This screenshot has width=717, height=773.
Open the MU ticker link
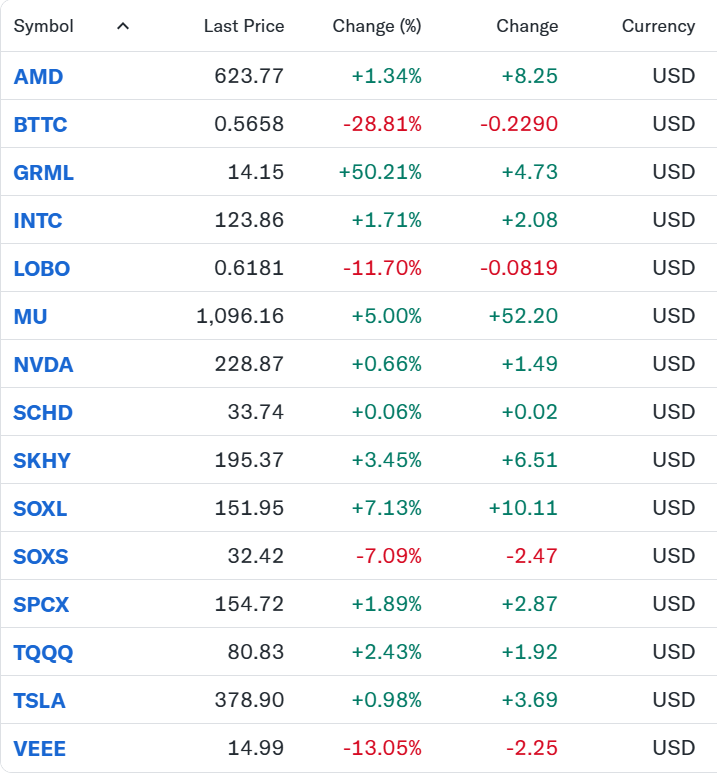tap(30, 316)
